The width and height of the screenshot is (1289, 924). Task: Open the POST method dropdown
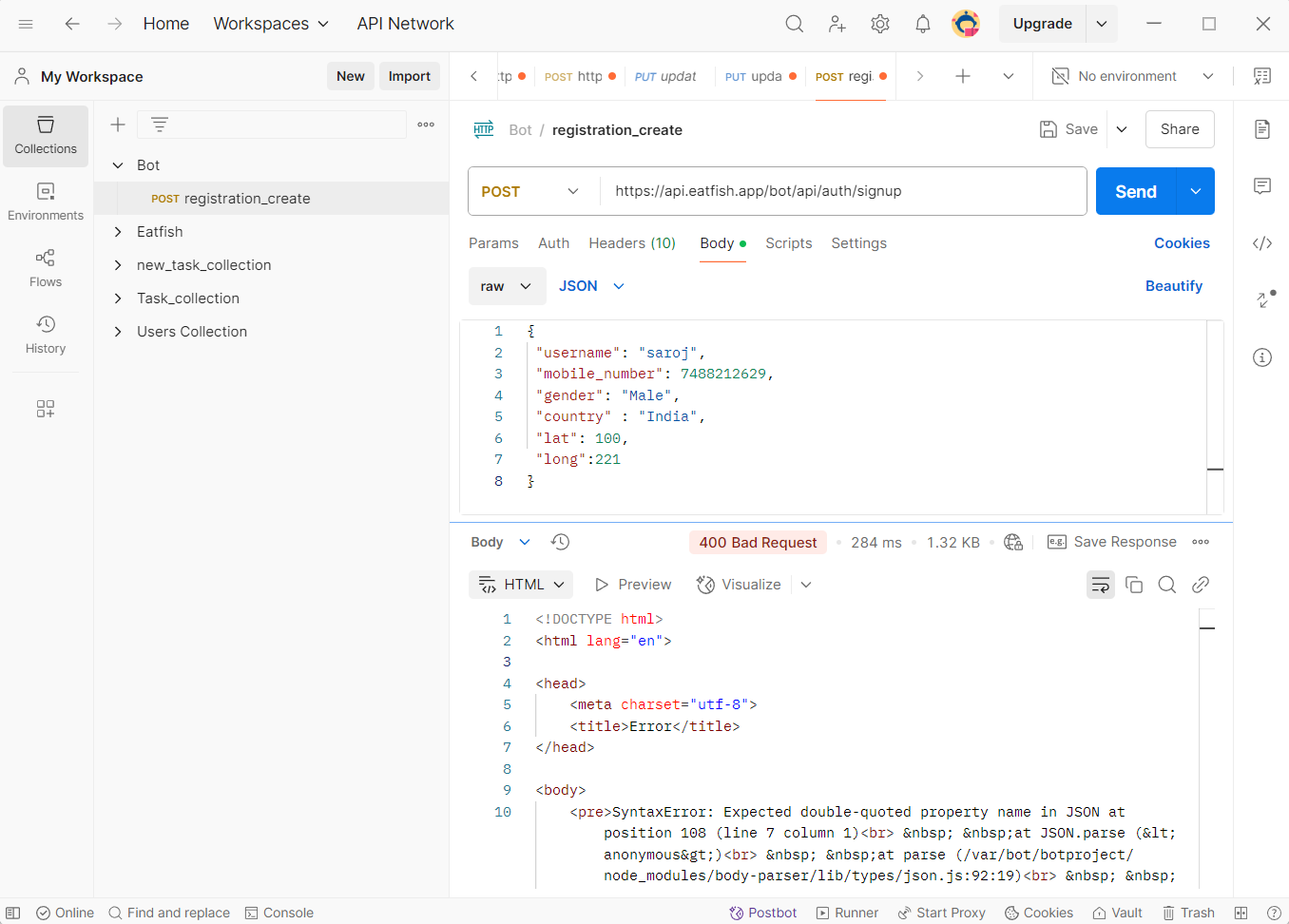(x=530, y=191)
